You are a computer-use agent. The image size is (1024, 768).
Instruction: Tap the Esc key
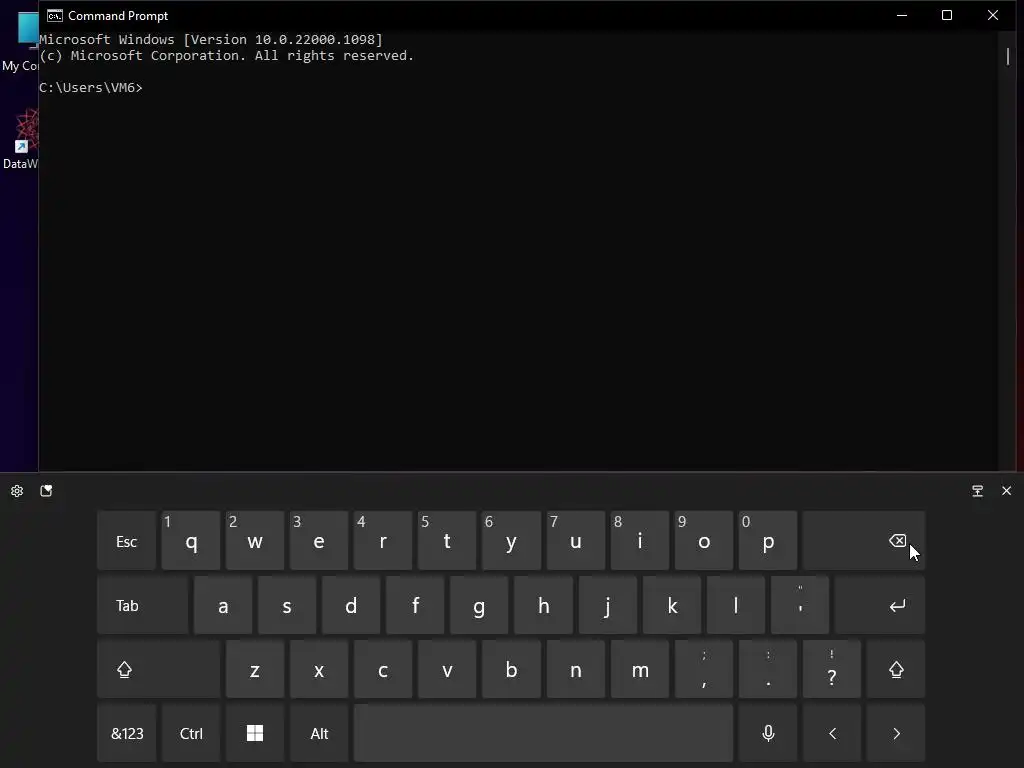point(127,541)
